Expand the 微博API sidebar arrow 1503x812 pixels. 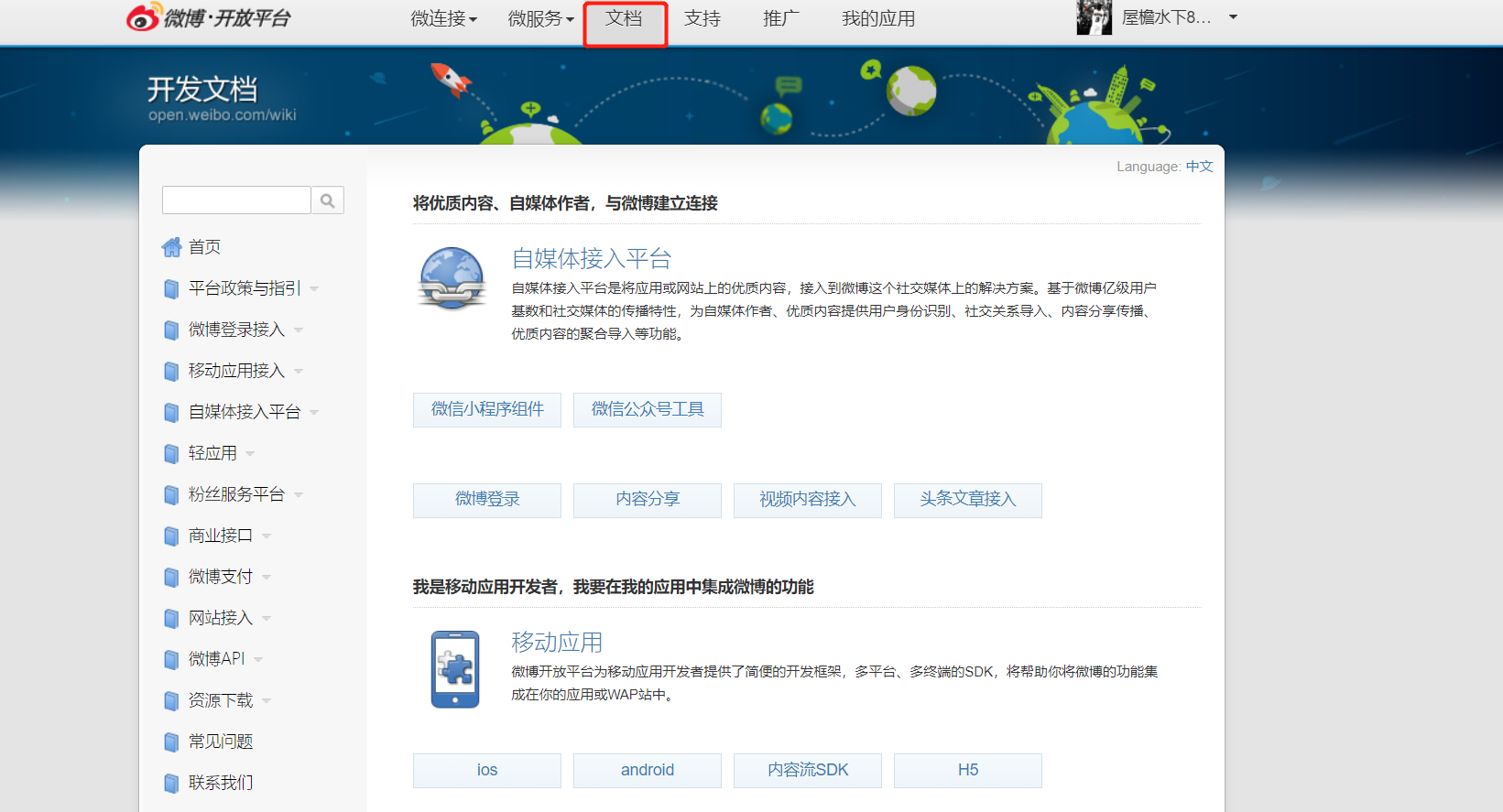258,660
